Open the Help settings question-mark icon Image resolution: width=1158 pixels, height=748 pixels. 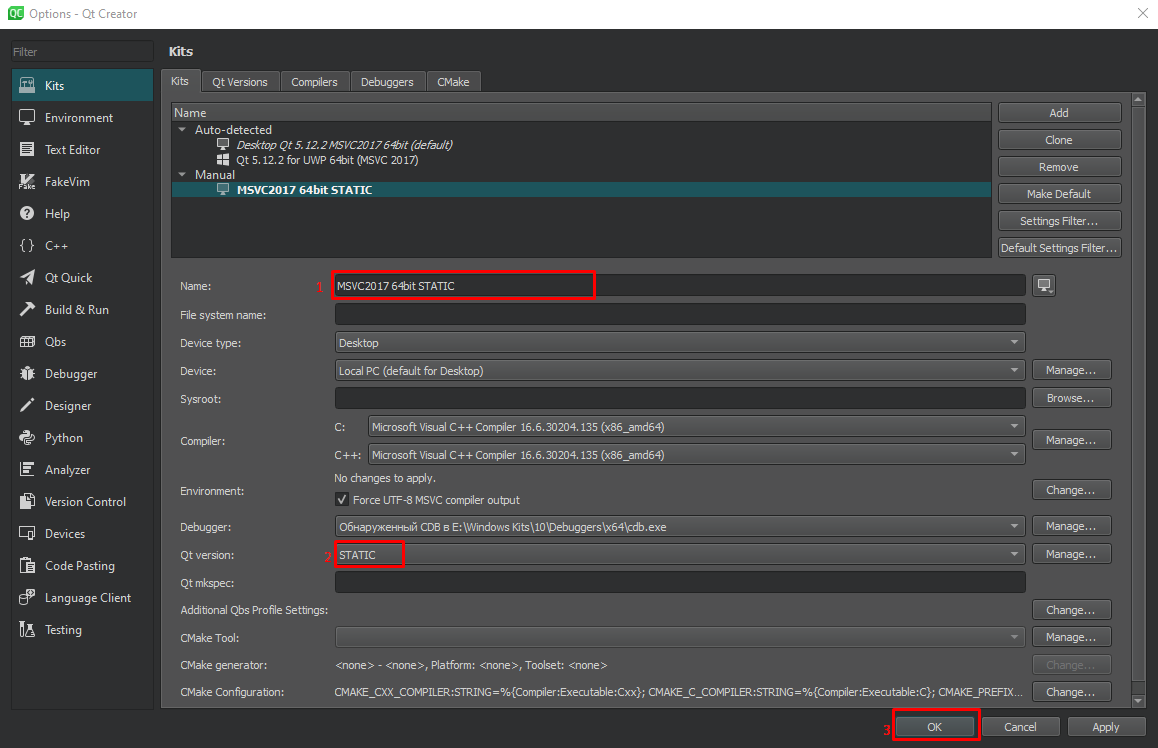tap(27, 213)
